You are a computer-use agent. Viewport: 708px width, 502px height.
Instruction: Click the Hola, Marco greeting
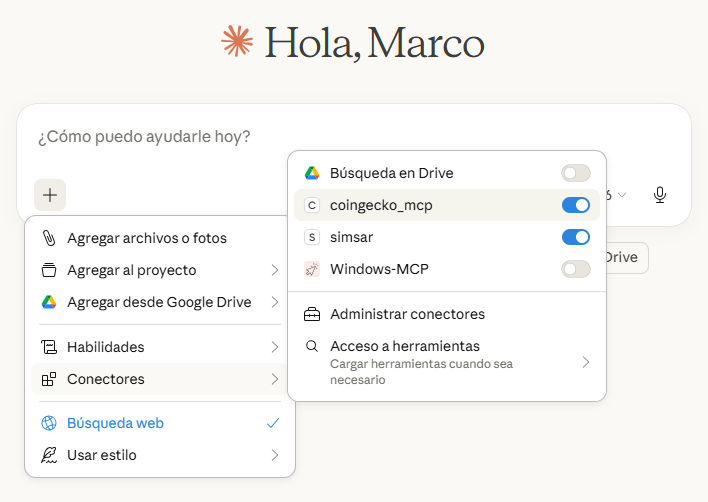(374, 43)
